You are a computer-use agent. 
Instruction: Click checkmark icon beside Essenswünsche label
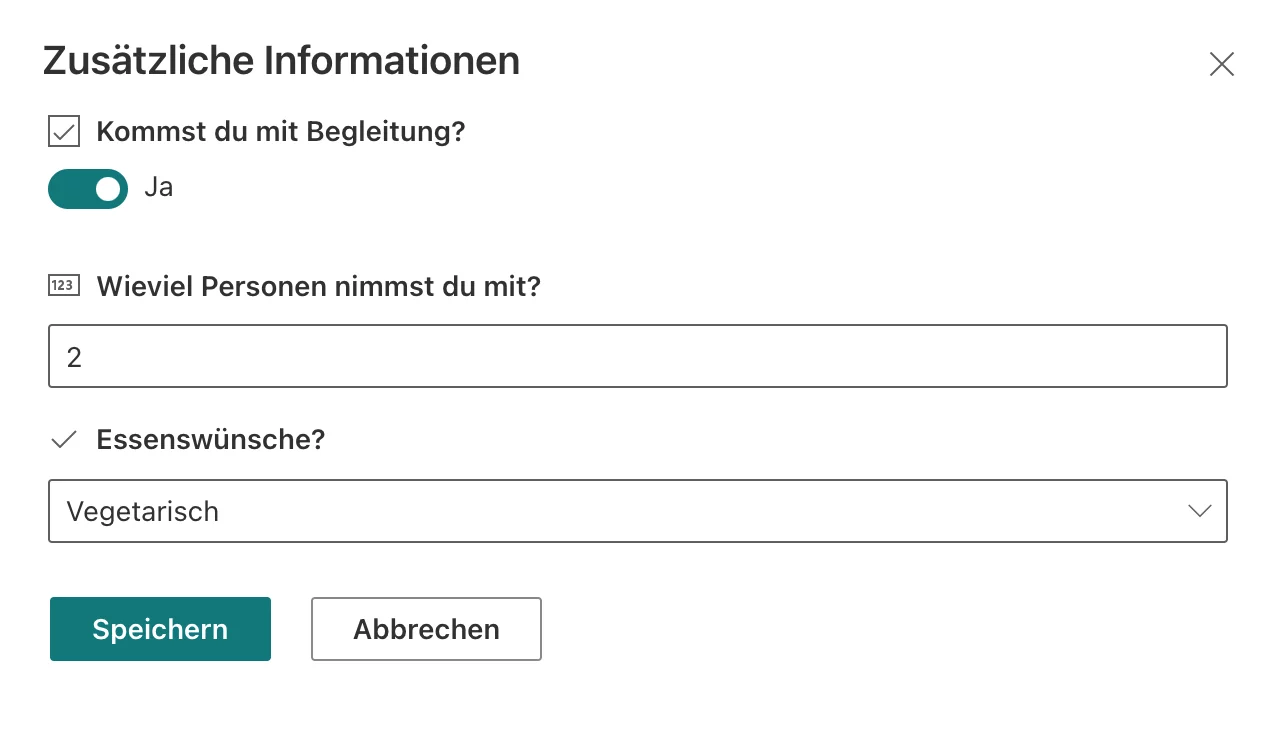click(64, 439)
